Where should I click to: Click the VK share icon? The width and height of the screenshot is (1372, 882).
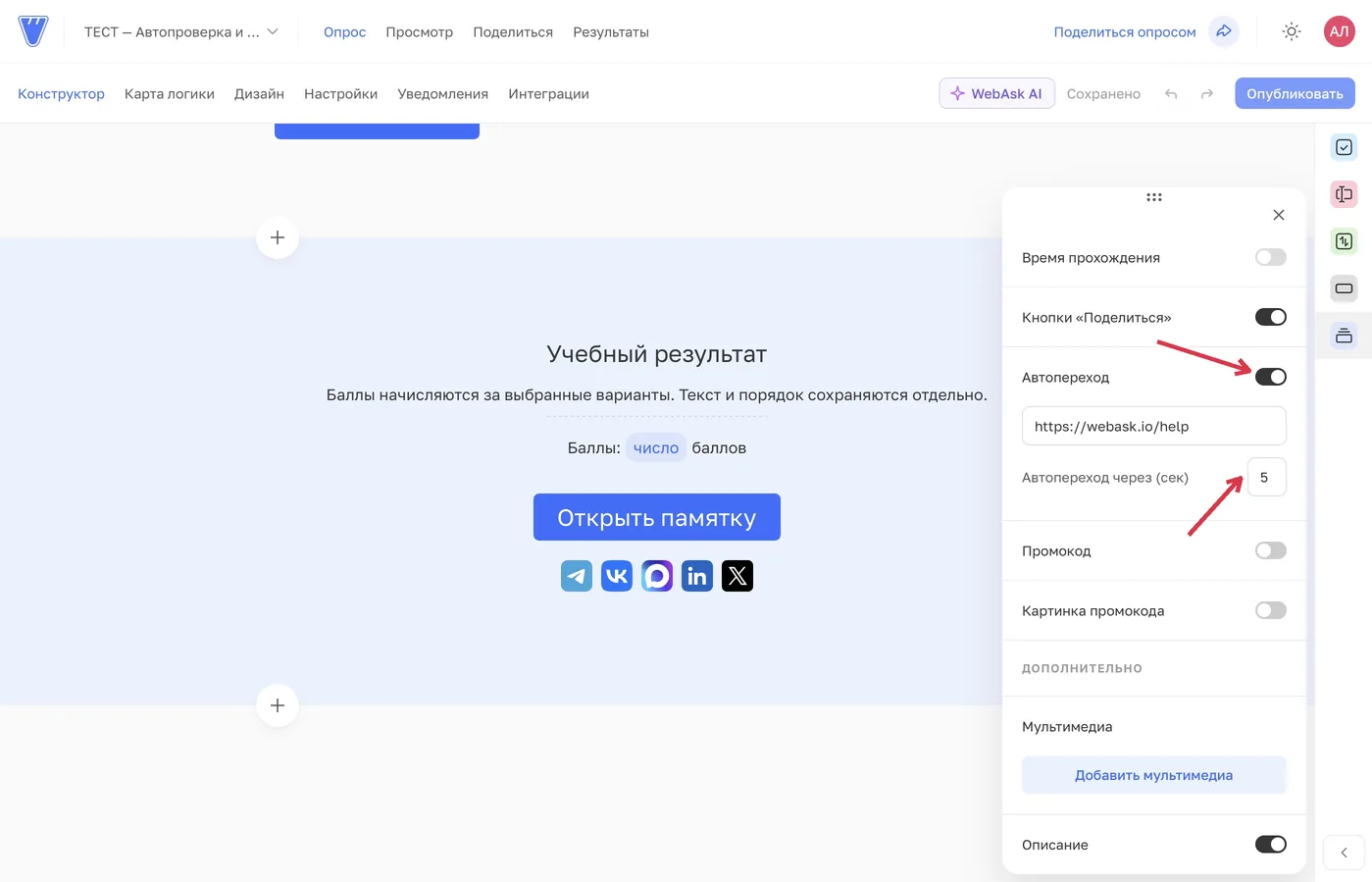coord(617,576)
